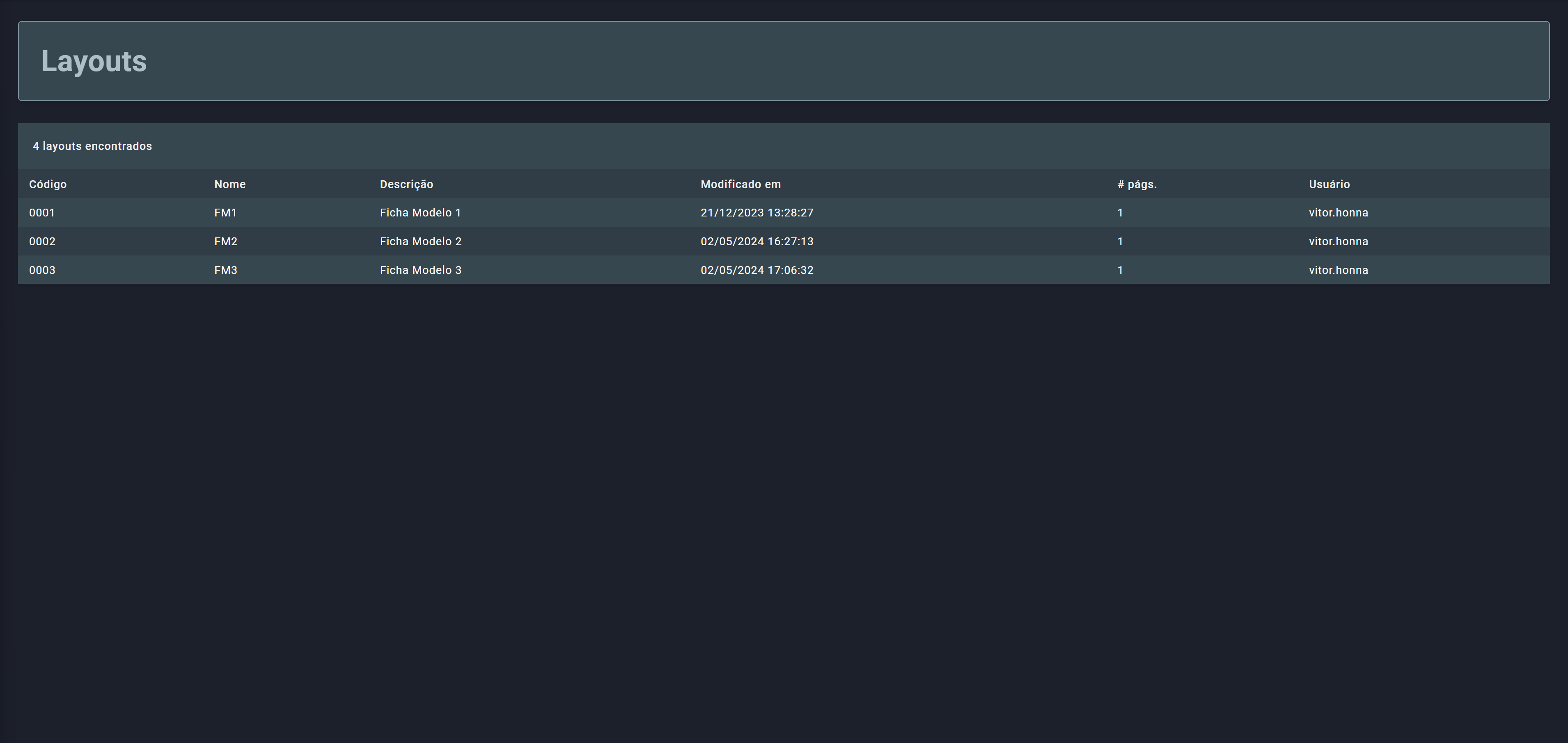Screen dimensions: 1568x743
Task: Open the FM2 layout name
Action: [x=226, y=241]
